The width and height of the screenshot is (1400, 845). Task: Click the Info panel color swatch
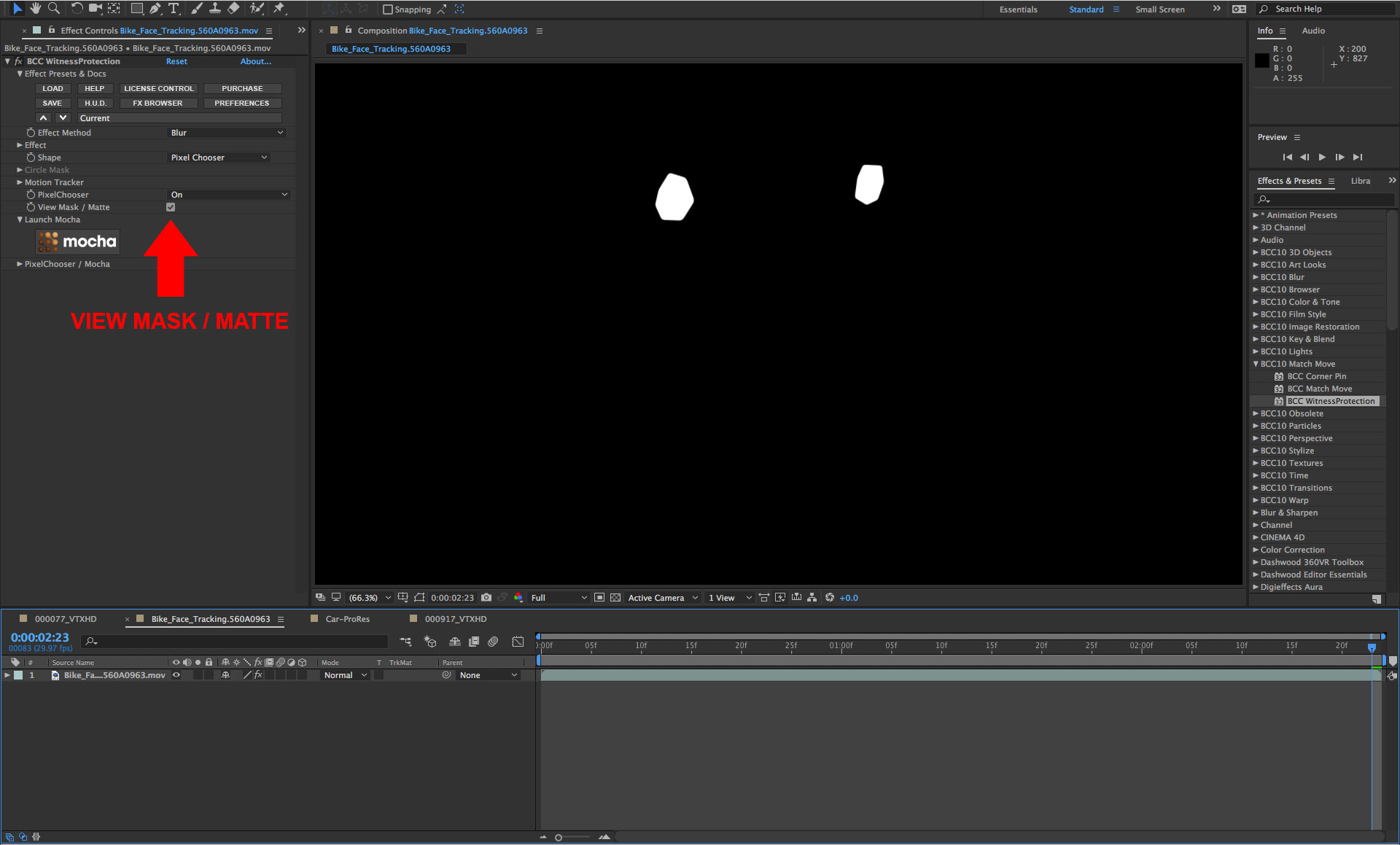(1262, 61)
